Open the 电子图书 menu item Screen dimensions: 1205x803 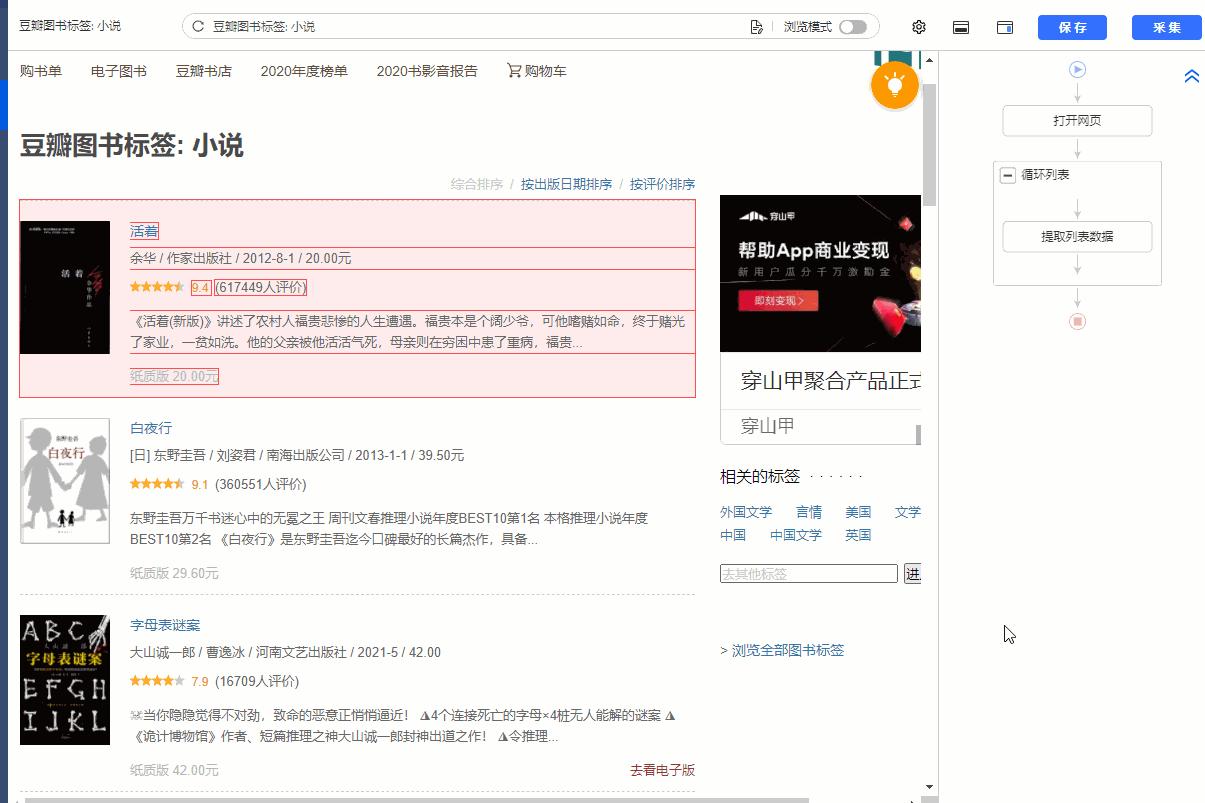118,71
